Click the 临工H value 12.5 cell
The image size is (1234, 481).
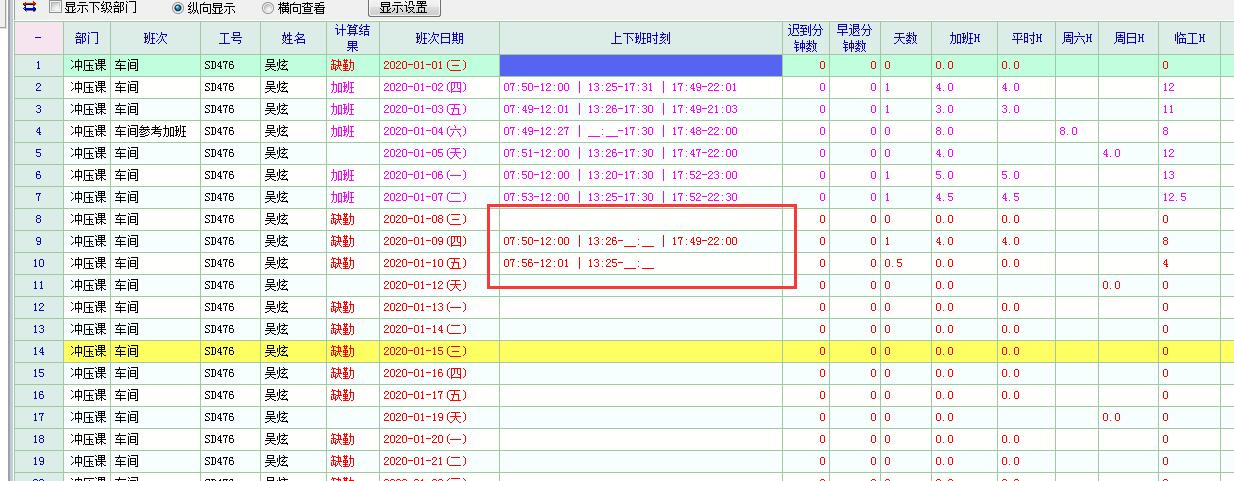[1188, 197]
